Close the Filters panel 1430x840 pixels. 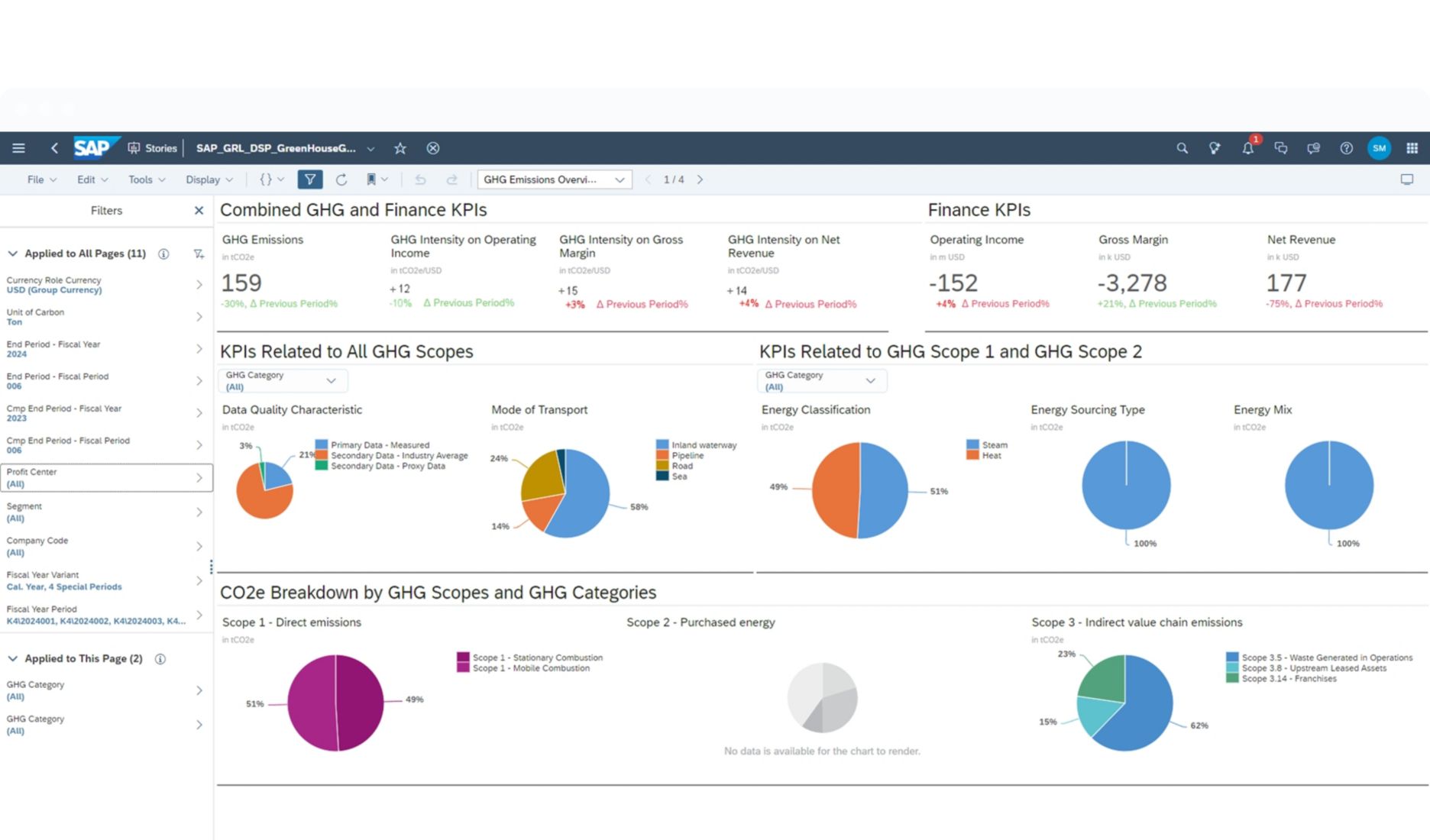[199, 210]
